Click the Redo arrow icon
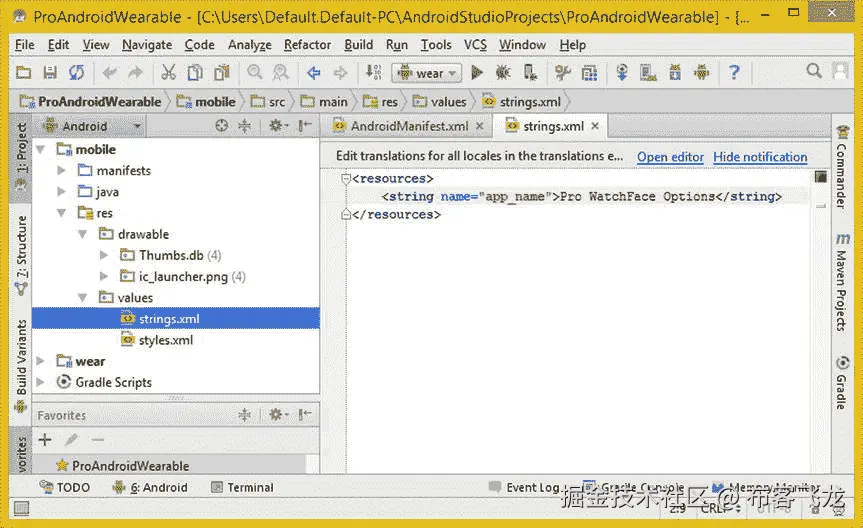 point(135,72)
